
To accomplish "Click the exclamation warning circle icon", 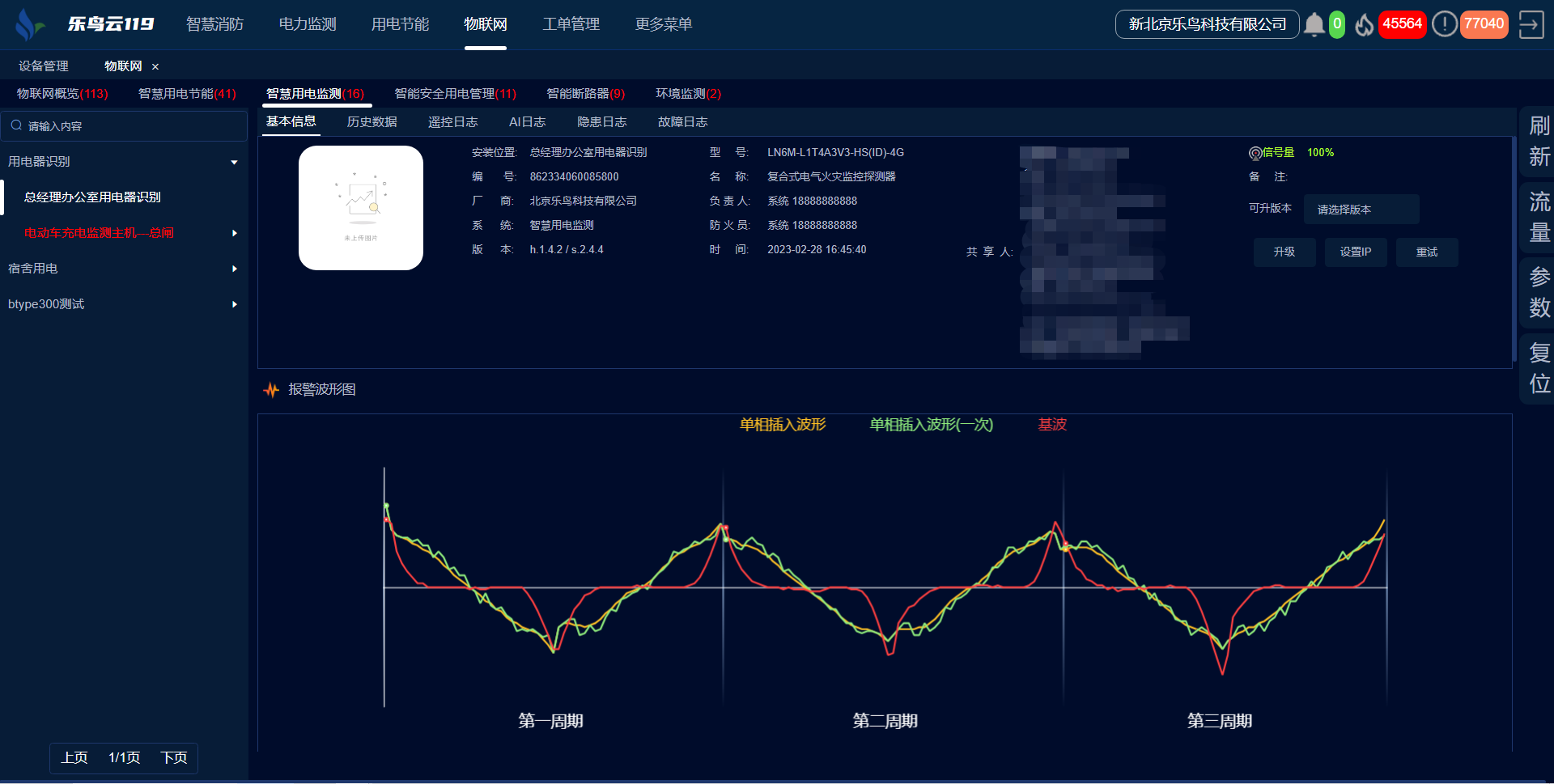I will tap(1444, 24).
